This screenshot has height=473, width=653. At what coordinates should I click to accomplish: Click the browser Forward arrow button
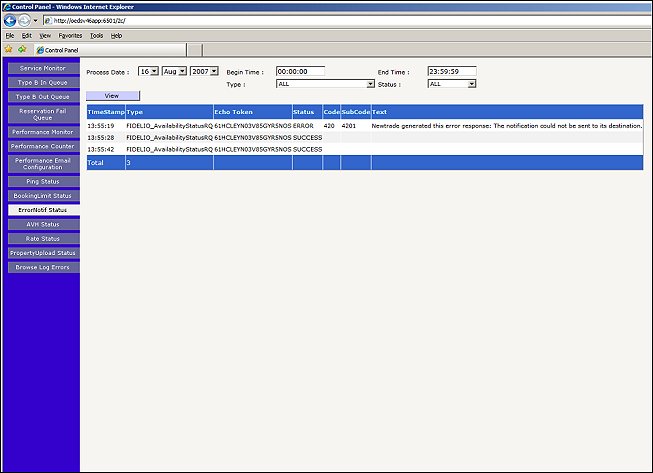pos(25,20)
